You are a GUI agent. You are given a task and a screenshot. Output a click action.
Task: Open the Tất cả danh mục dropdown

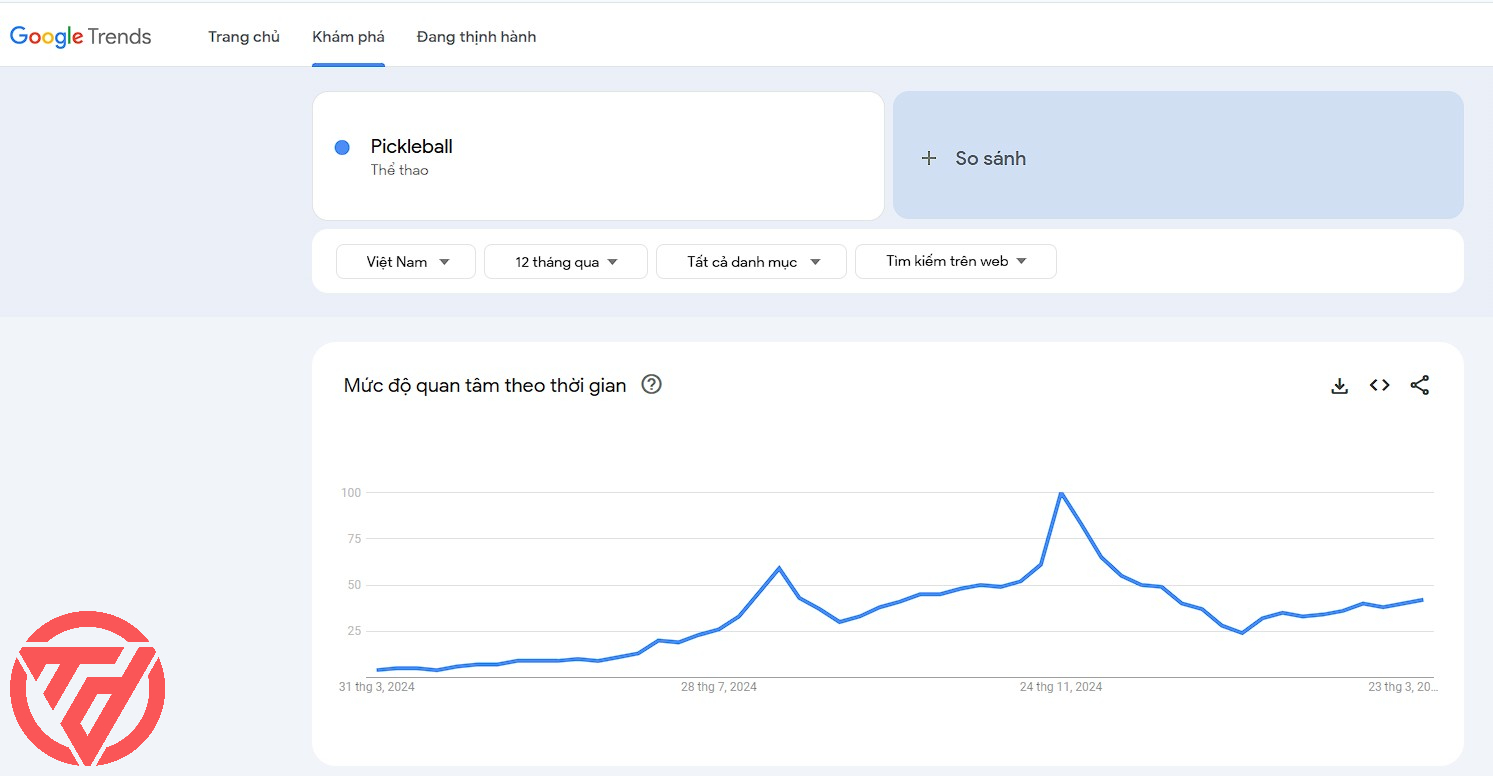pos(751,262)
